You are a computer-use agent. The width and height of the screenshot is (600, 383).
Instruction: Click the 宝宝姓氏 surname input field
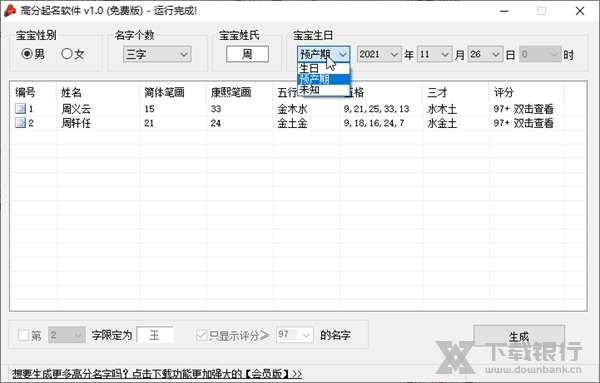(247, 54)
